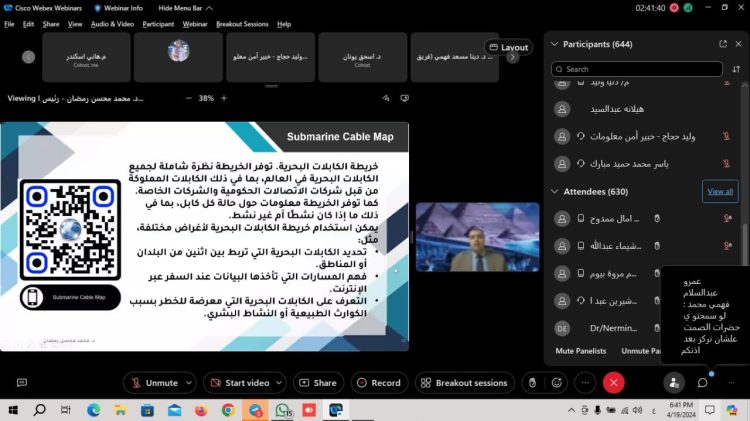Open video options dropdown next to Start video
The height and width of the screenshot is (421, 750).
click(x=279, y=383)
